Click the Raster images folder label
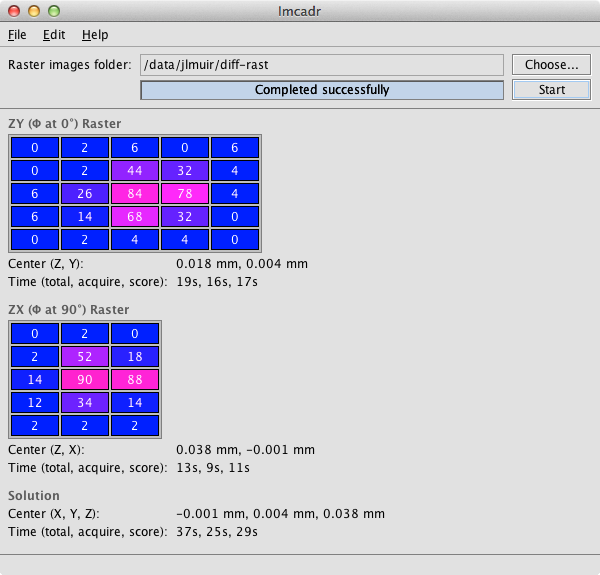Screen dimensions: 600x575 coord(70,65)
